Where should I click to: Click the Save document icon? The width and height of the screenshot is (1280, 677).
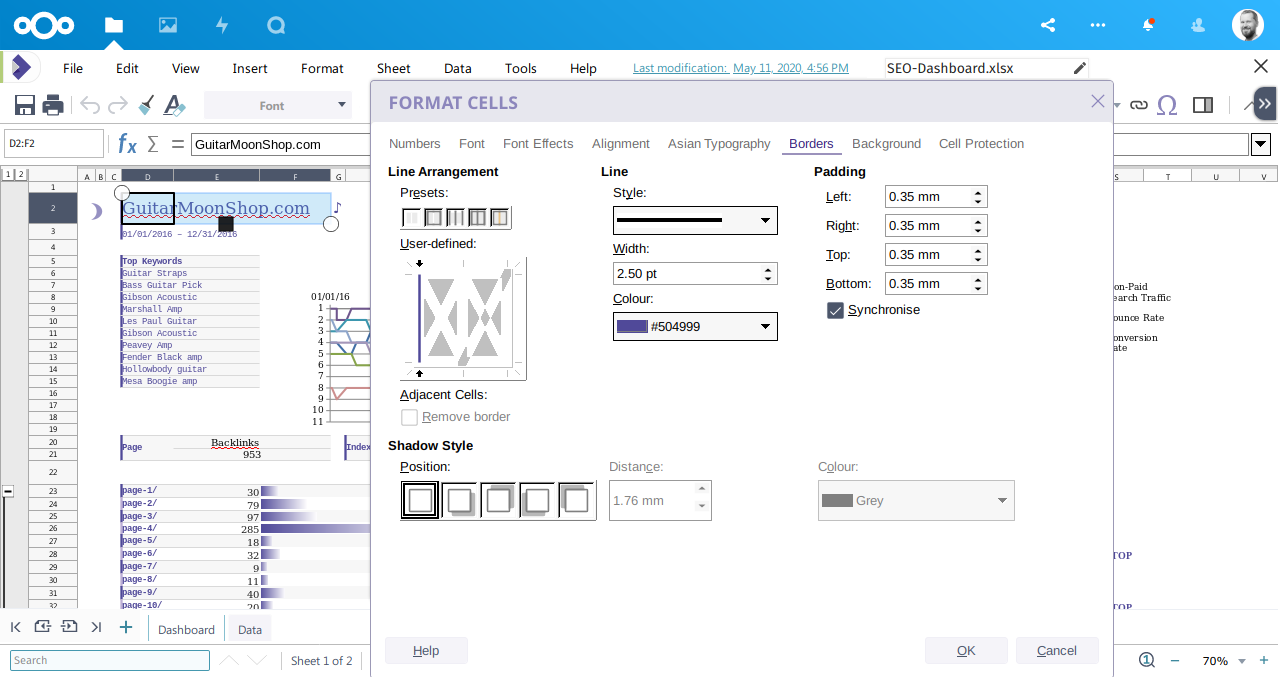pos(25,105)
